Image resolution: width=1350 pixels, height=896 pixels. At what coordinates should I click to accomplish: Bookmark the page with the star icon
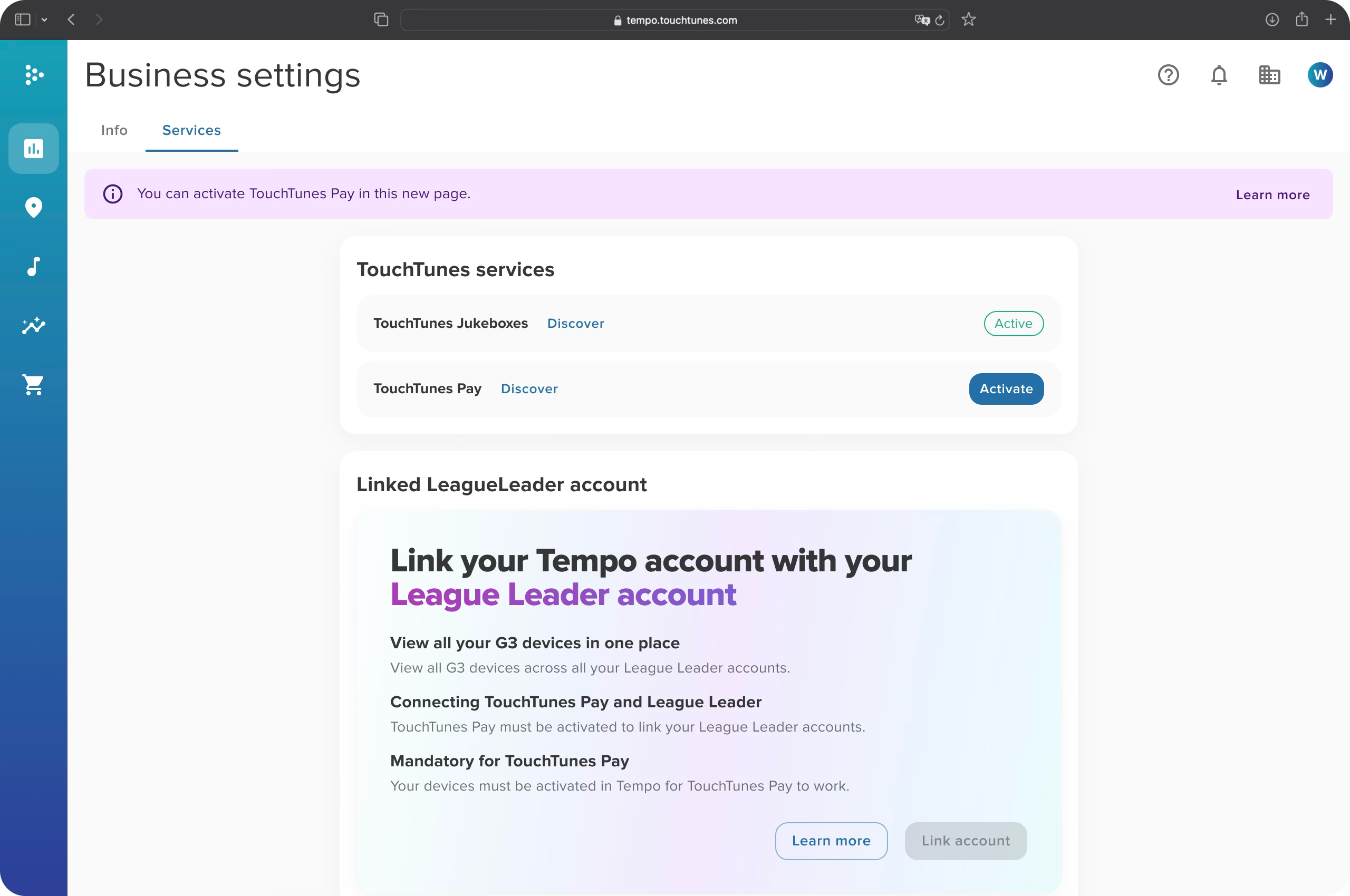pyautogui.click(x=968, y=20)
